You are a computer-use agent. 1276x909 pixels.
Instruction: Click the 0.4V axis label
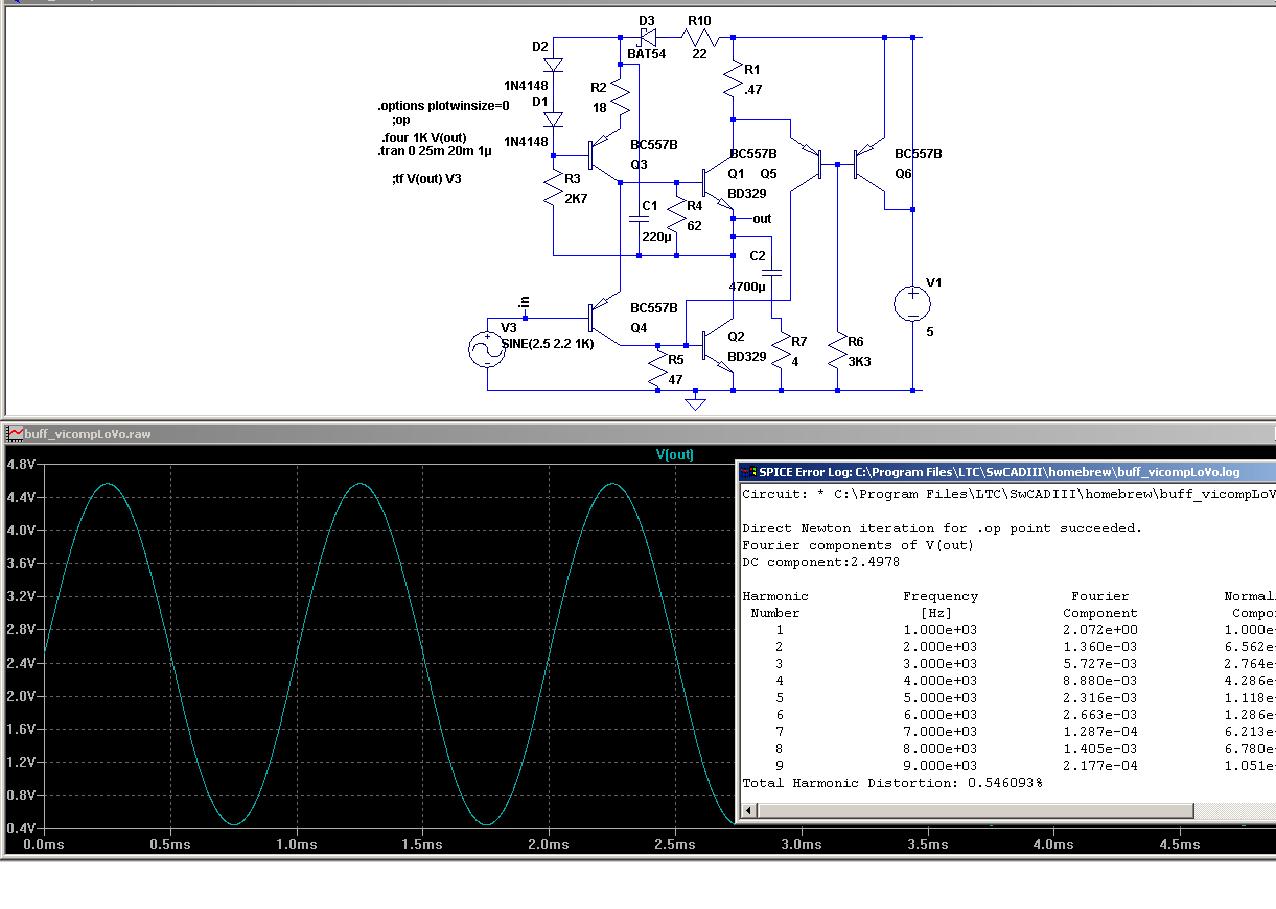pyautogui.click(x=22, y=829)
